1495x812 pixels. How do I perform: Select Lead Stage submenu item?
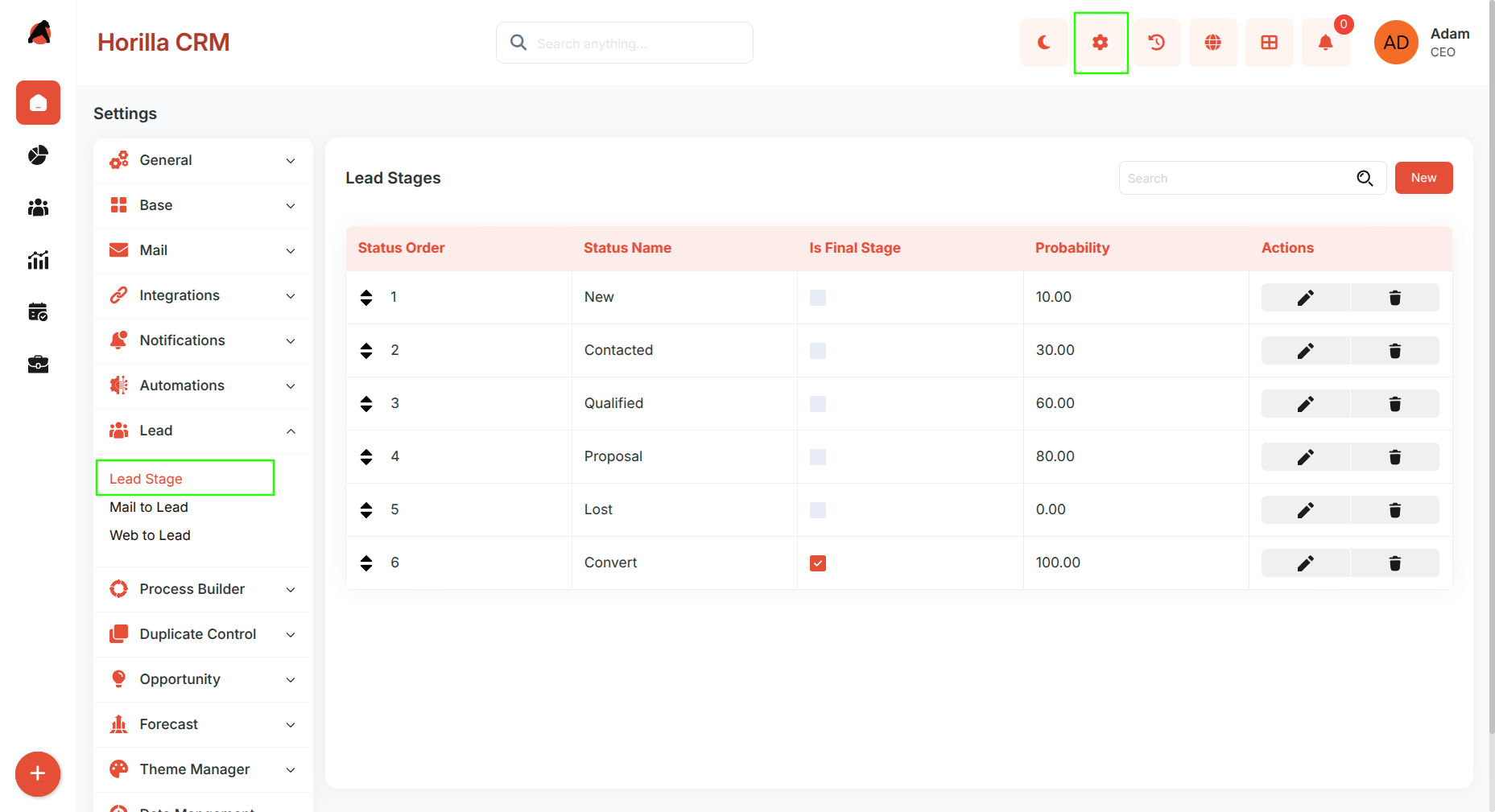coord(146,479)
